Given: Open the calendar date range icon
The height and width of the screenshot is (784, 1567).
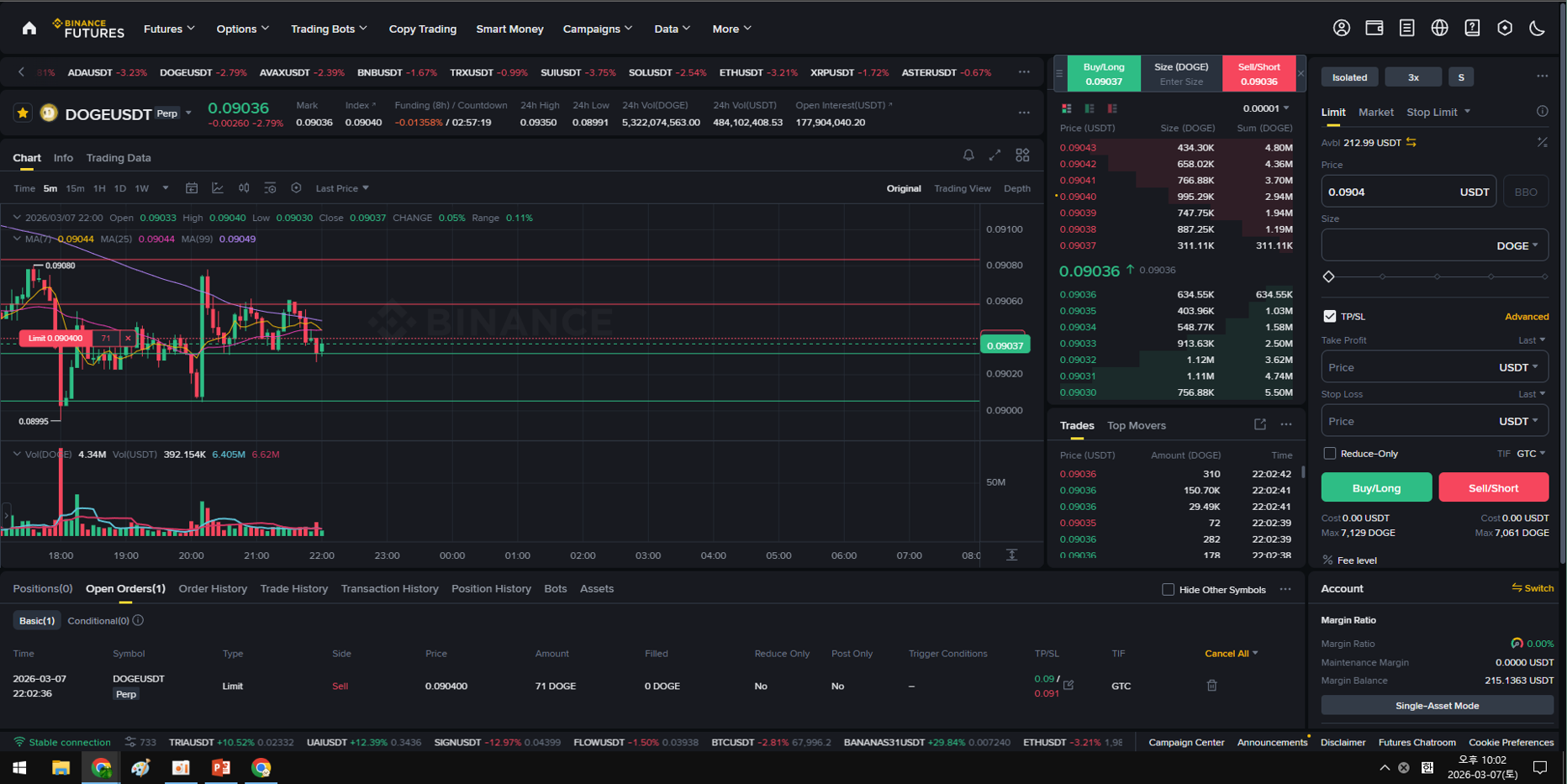Looking at the screenshot, I should [x=192, y=188].
